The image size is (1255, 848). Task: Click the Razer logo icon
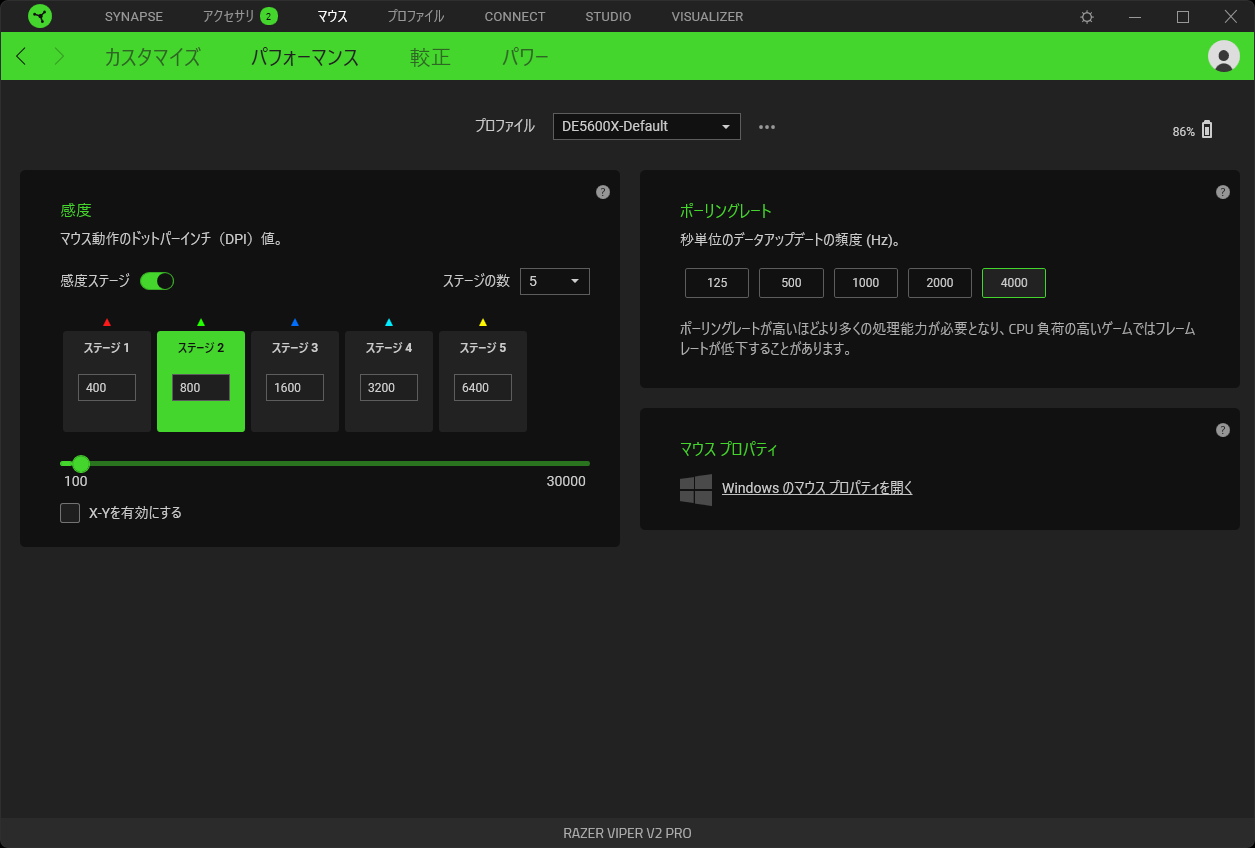(40, 16)
